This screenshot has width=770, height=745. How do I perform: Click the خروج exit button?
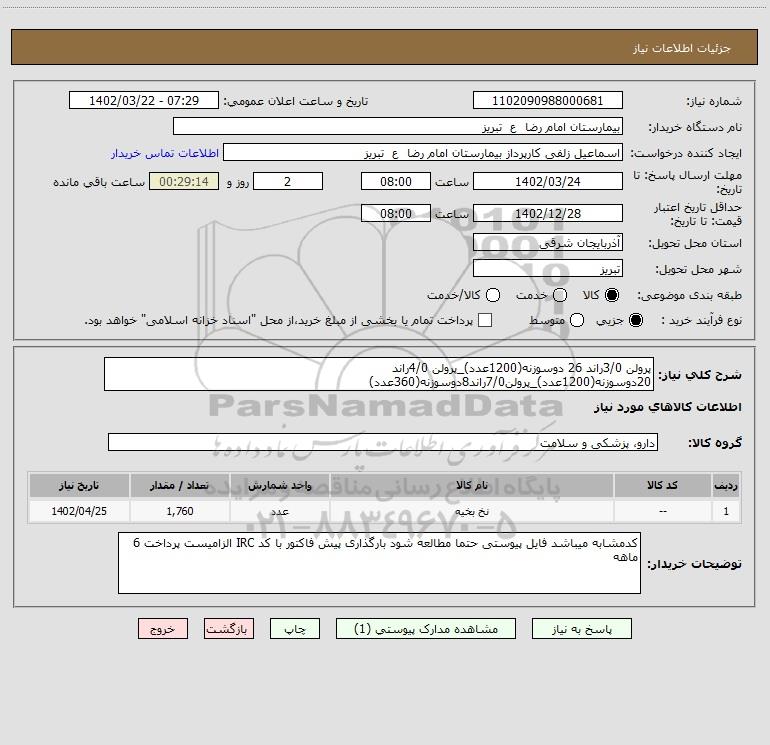pyautogui.click(x=163, y=629)
